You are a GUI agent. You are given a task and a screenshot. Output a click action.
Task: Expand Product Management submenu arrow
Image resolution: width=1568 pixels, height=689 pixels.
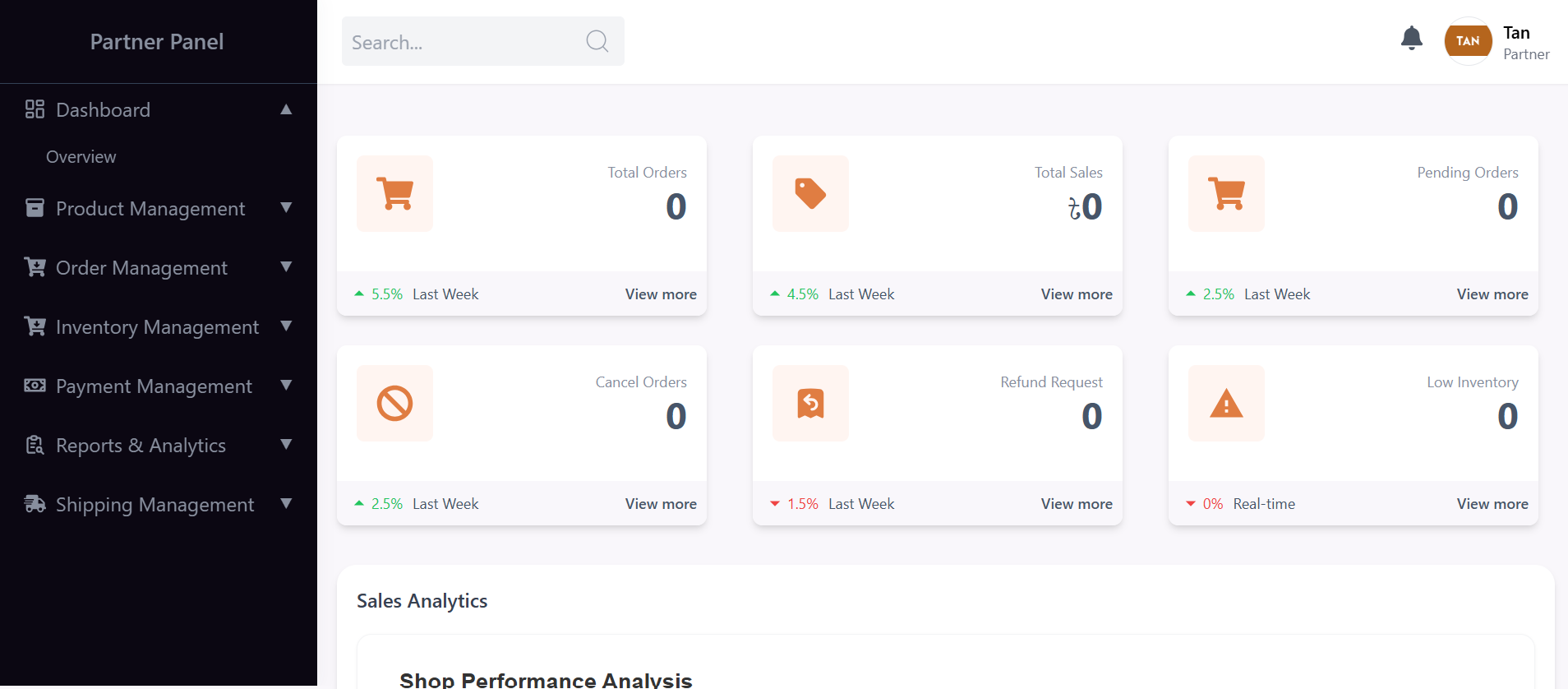point(286,208)
